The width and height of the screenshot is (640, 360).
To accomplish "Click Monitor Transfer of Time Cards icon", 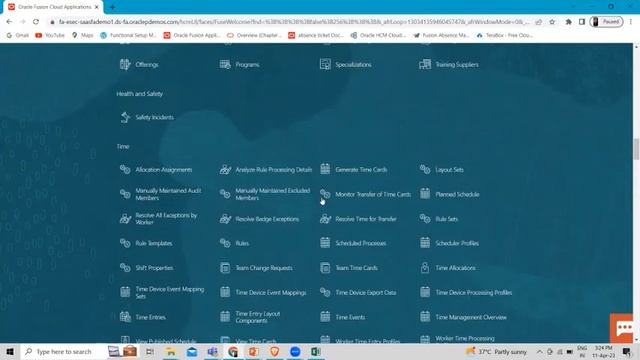I will [x=325, y=194].
